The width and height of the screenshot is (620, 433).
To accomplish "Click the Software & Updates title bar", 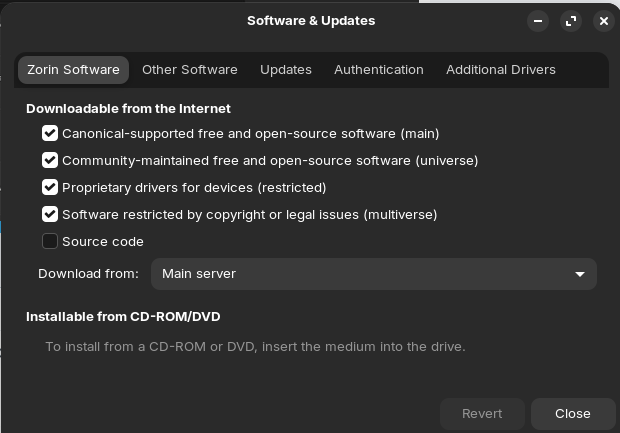I will 310,21.
